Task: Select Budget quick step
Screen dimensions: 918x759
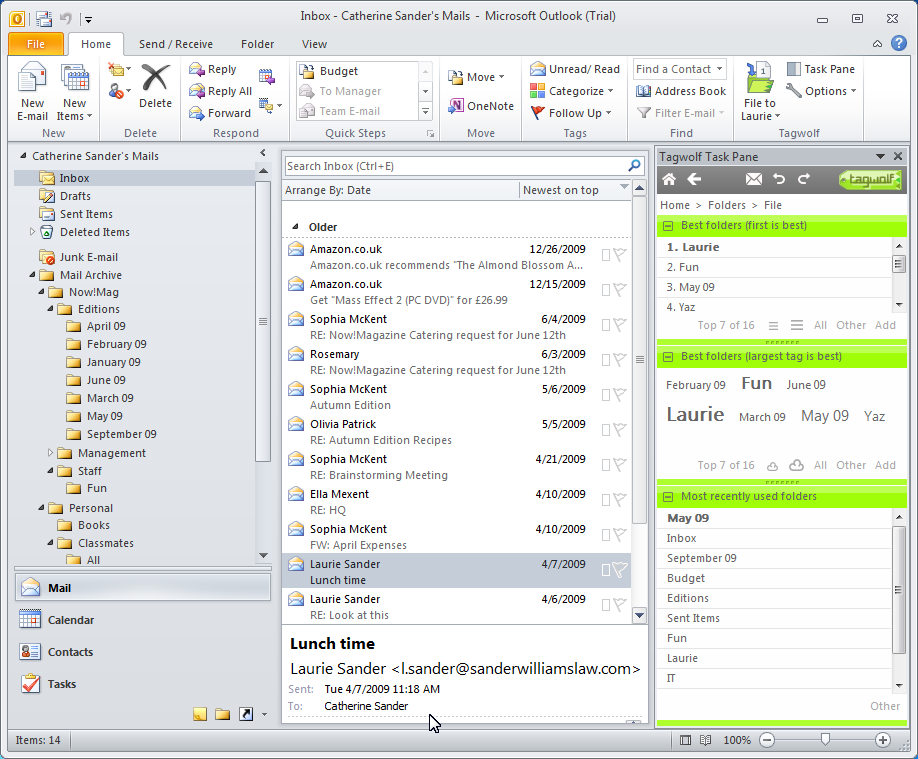Action: point(357,71)
